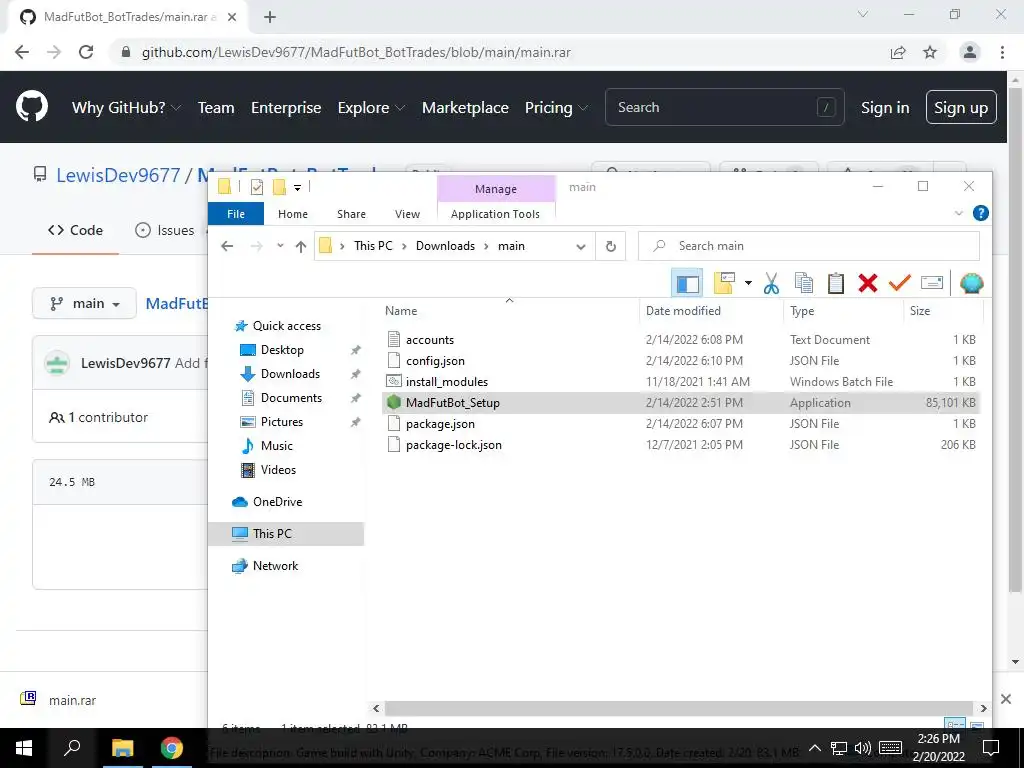Click the Rename icon in Explorer toolbar
The height and width of the screenshot is (768, 1024).
[x=932, y=283]
